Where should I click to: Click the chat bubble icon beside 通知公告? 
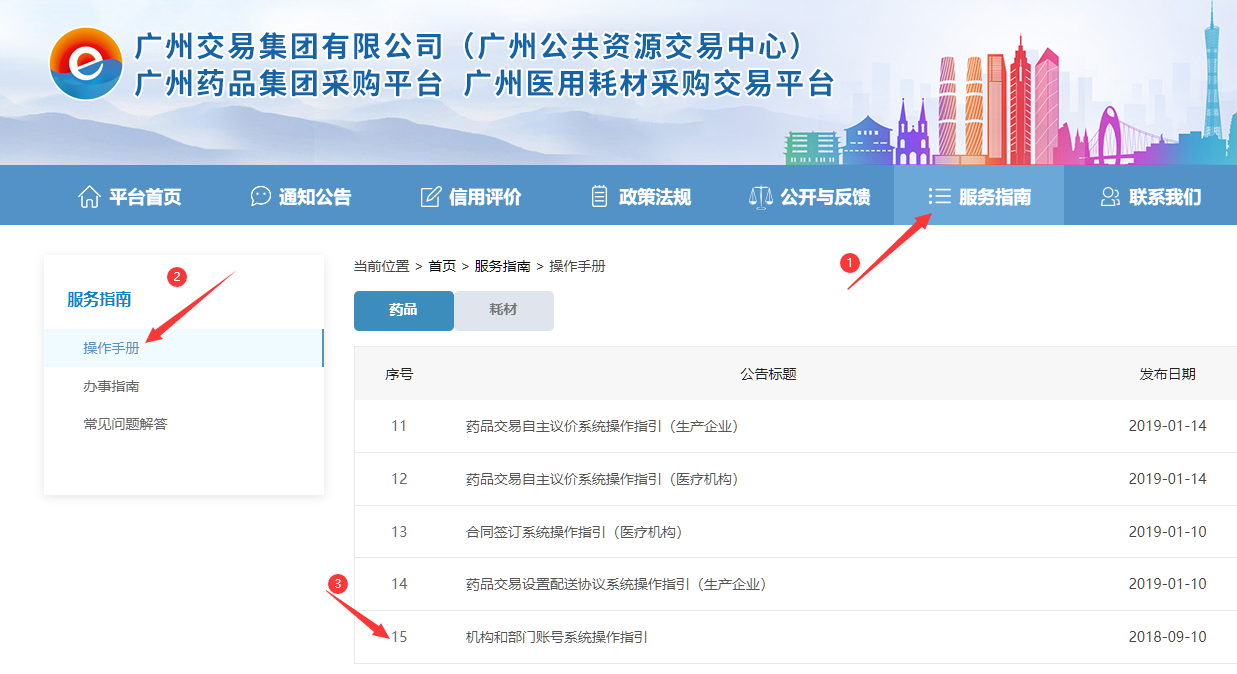pos(261,196)
